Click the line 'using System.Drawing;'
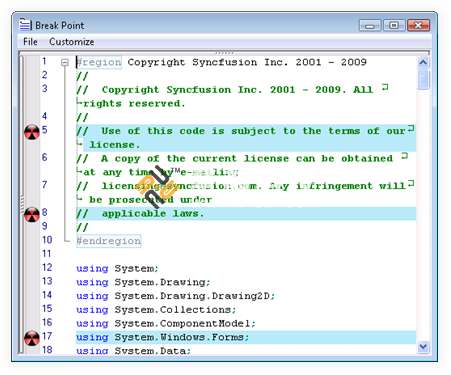This screenshot has width=451, height=375. 143,282
